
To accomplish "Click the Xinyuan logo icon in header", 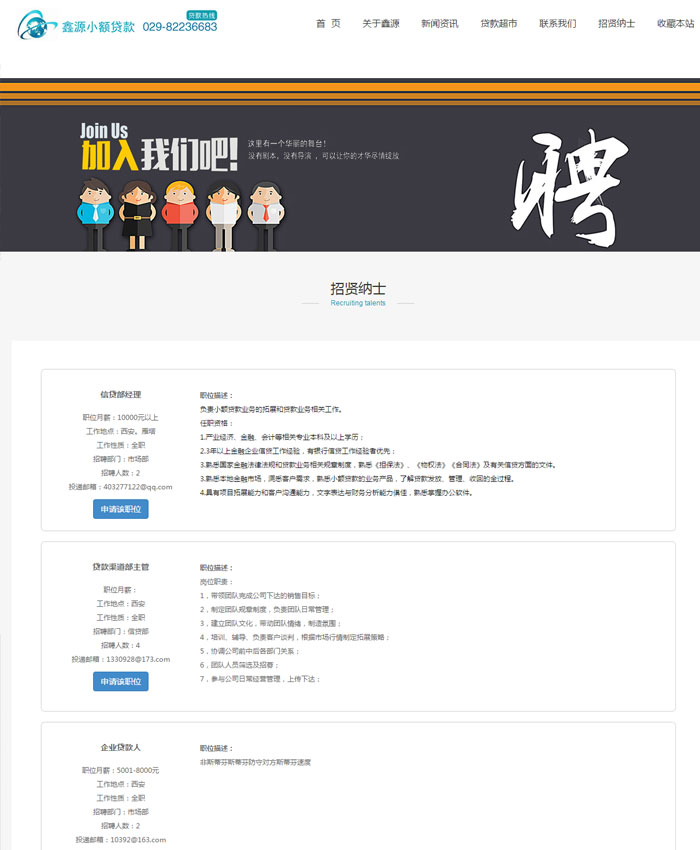I will click(36, 24).
